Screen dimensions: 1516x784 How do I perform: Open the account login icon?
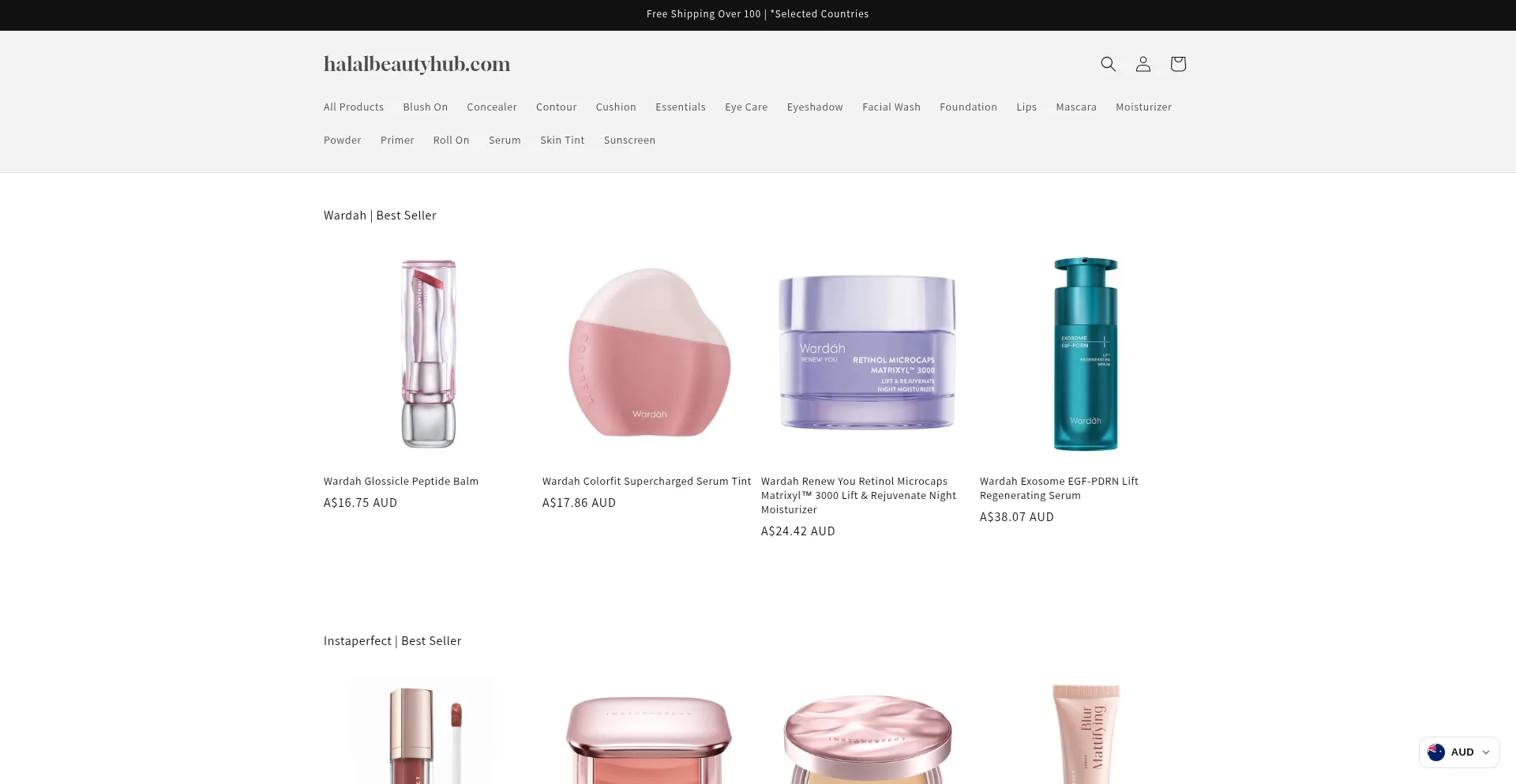(1143, 64)
